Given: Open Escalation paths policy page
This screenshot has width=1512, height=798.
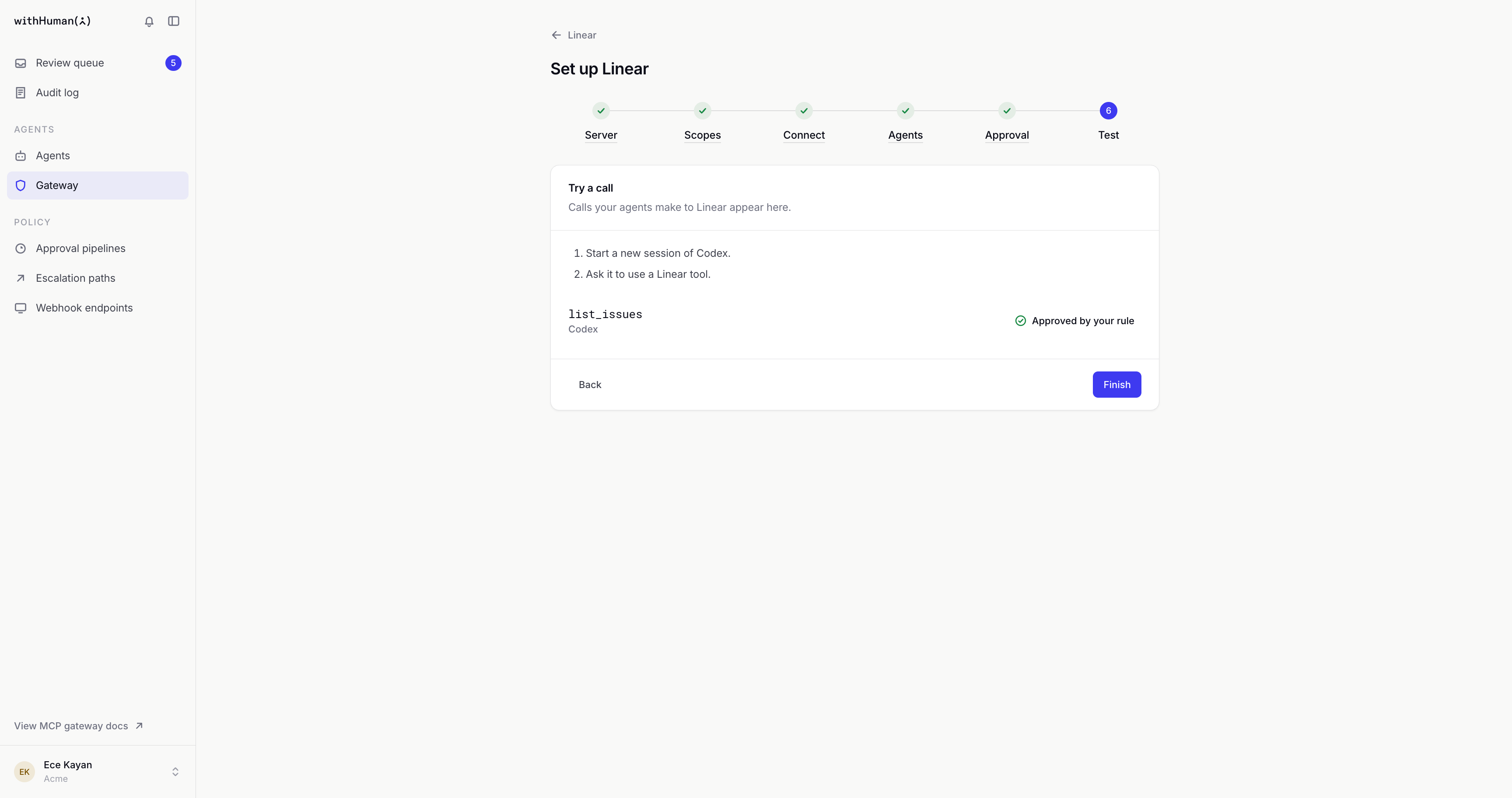Looking at the screenshot, I should pyautogui.click(x=98, y=278).
